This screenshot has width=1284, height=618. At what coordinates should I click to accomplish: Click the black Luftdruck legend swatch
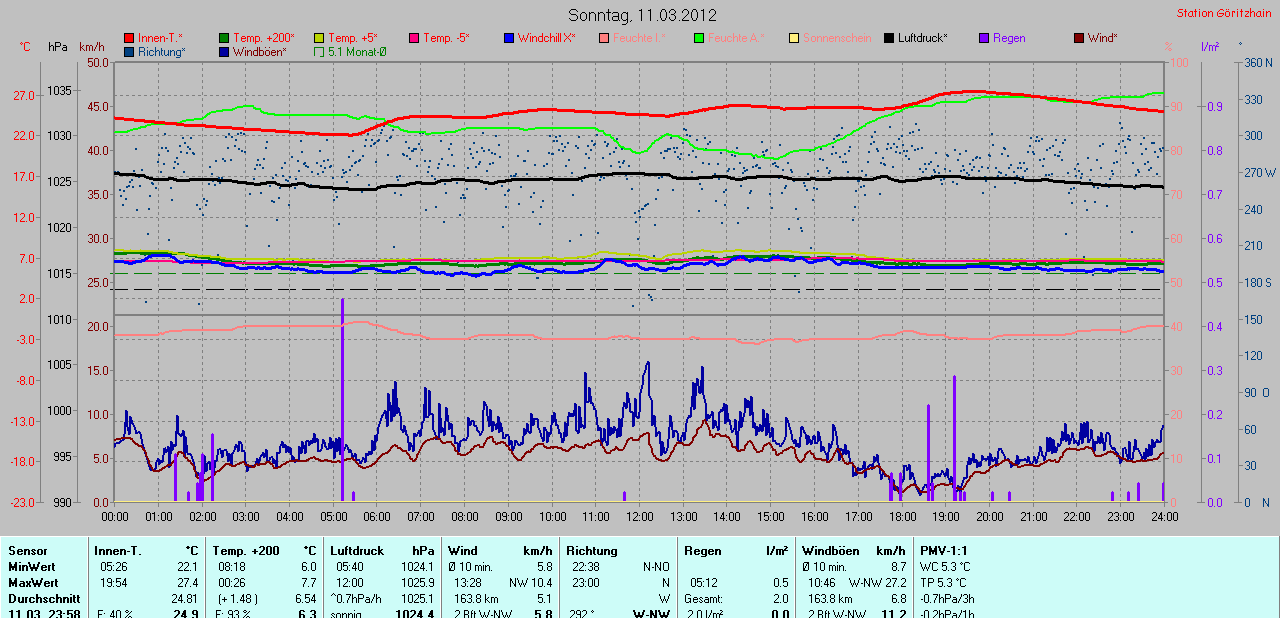[x=889, y=38]
